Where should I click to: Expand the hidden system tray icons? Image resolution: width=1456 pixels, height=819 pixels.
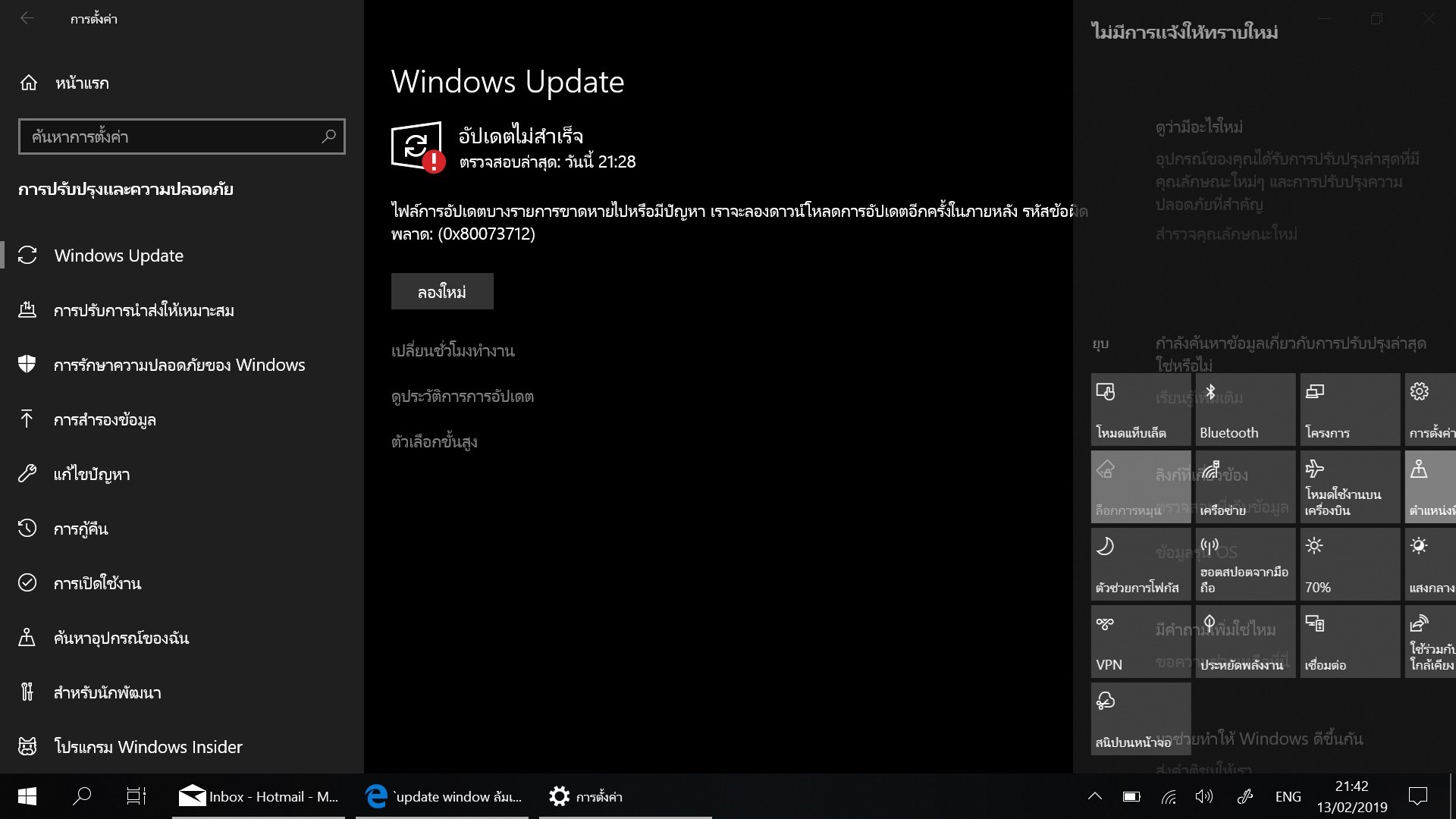[1094, 796]
